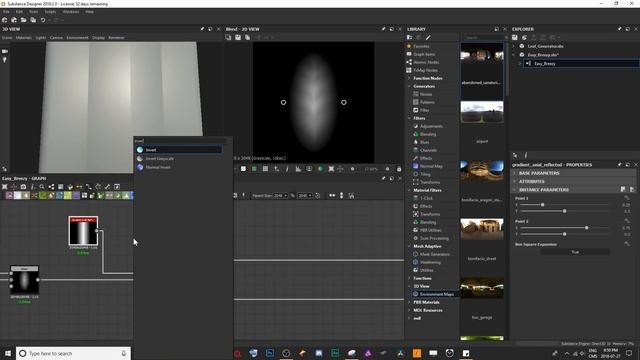Screen dimensions: 640x360
Task: Open Atomic Nodes in the Library
Action: tap(426, 62)
